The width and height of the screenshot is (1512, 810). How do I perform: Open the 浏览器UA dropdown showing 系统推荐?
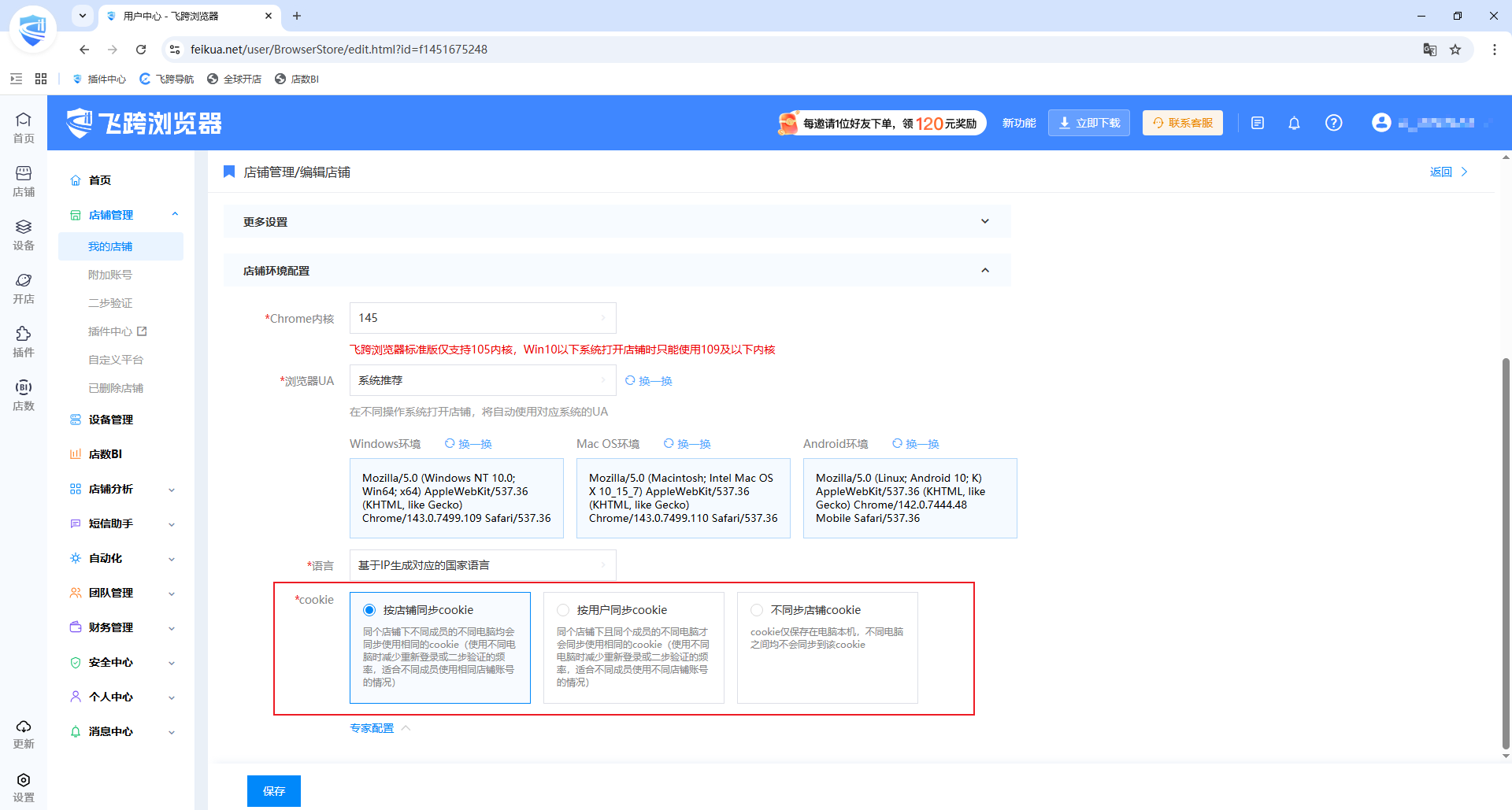tap(483, 380)
